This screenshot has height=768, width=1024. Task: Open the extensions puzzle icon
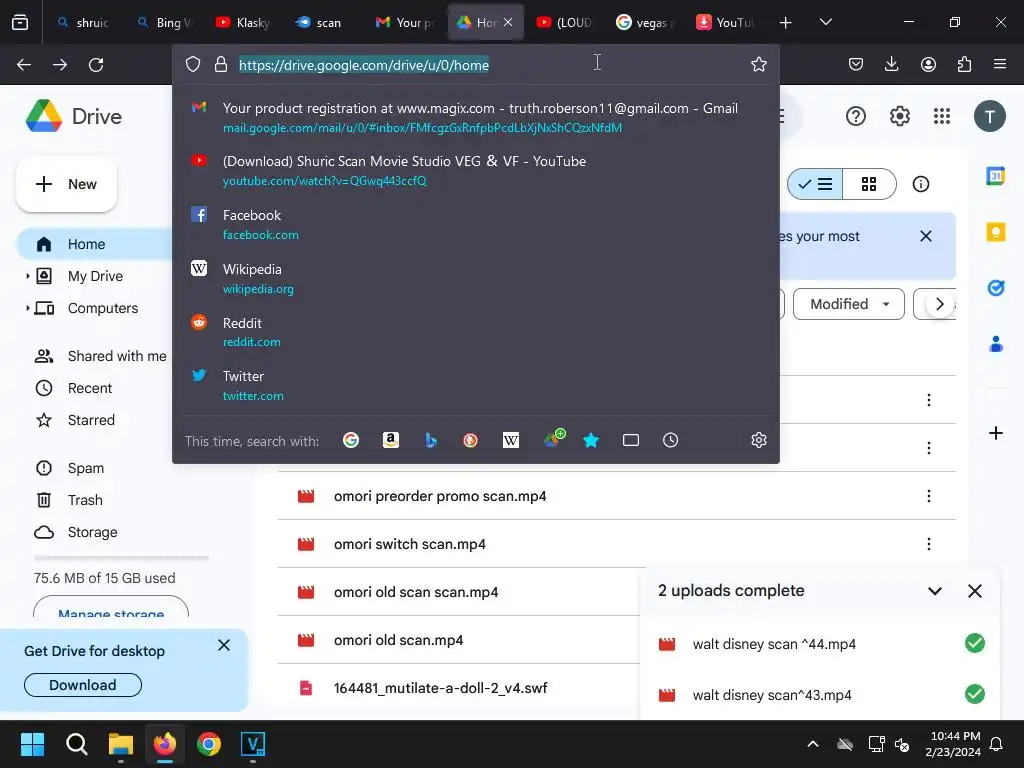pos(964,64)
